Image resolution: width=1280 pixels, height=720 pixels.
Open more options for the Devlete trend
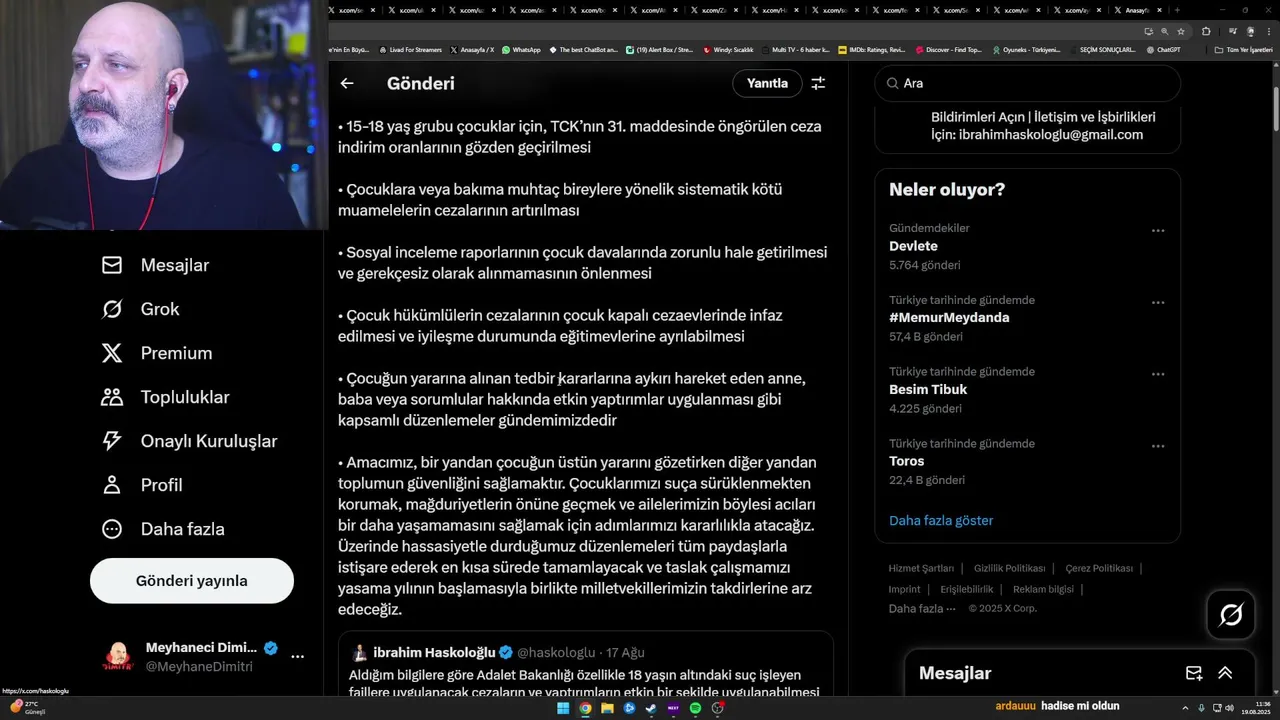point(1158,231)
